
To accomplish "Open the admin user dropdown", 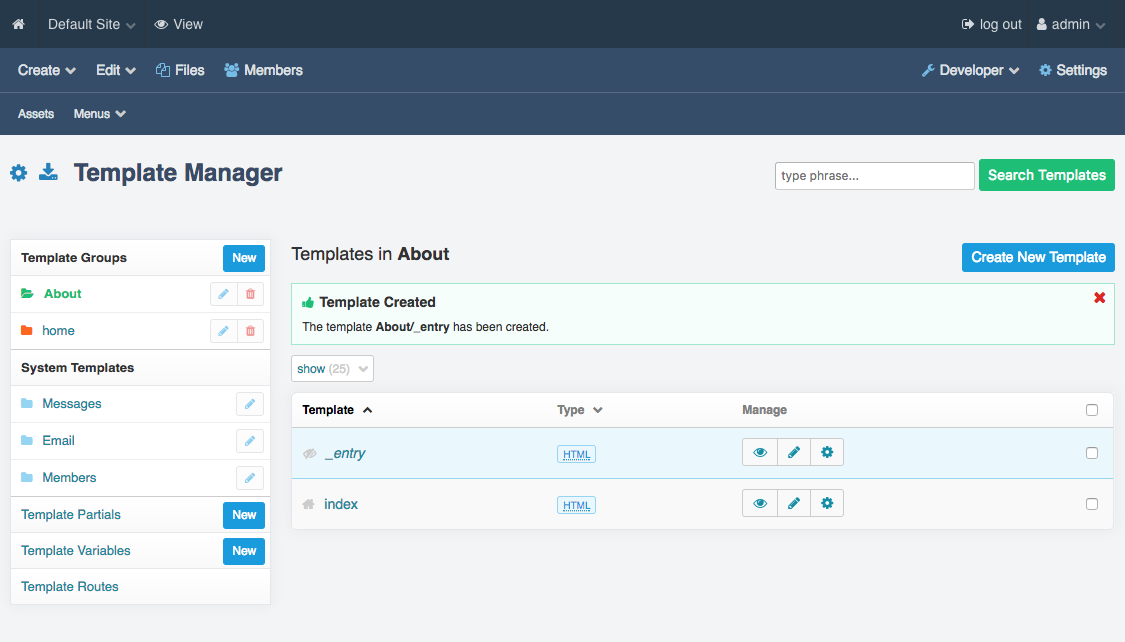I will coord(1070,24).
